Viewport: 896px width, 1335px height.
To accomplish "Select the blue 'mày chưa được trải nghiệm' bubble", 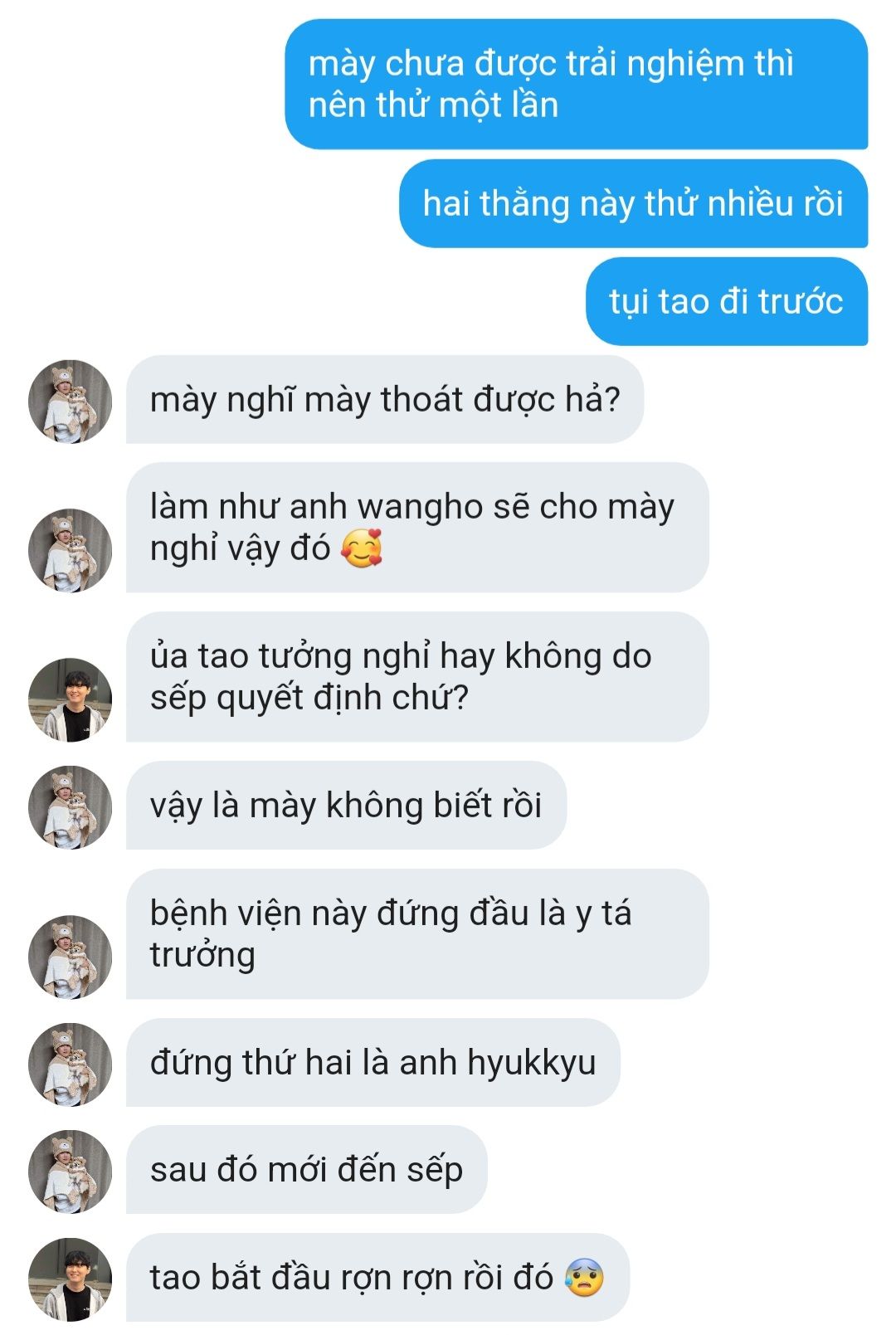I will coord(576,85).
